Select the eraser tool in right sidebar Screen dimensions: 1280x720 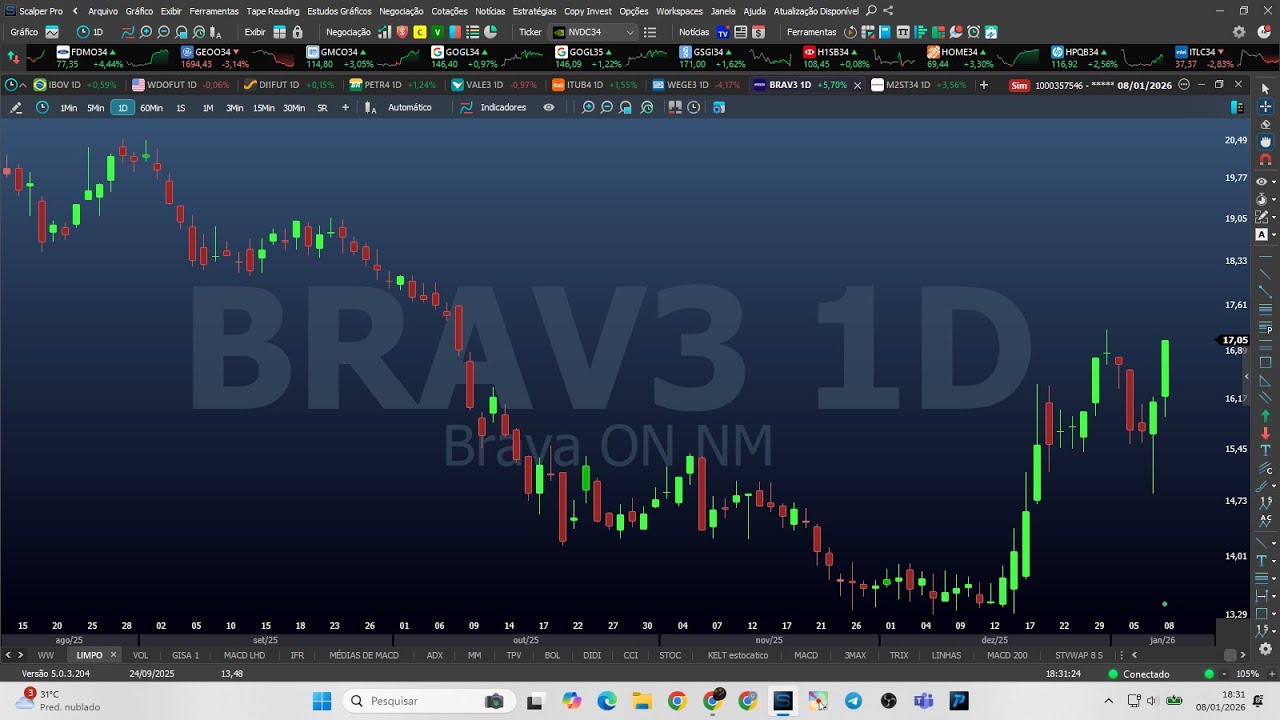[1265, 124]
